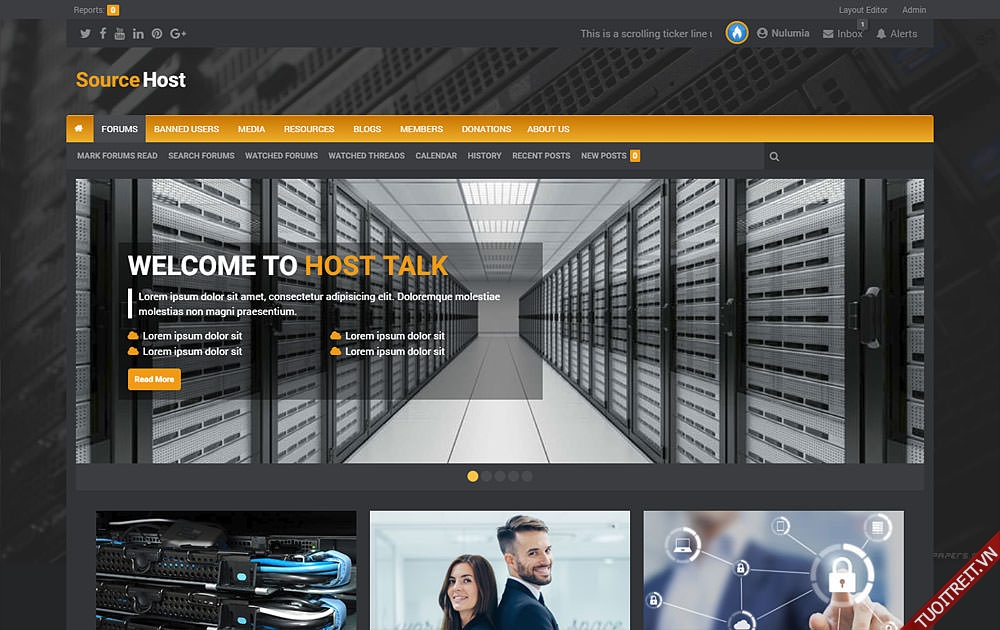Click the LinkedIn icon

[138, 34]
